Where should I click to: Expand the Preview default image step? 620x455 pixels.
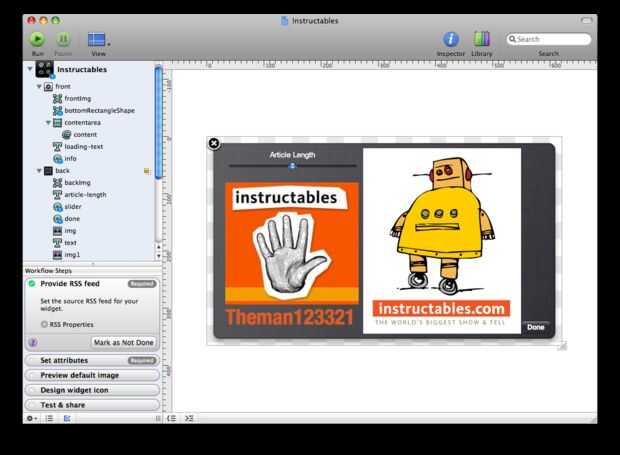[92, 375]
